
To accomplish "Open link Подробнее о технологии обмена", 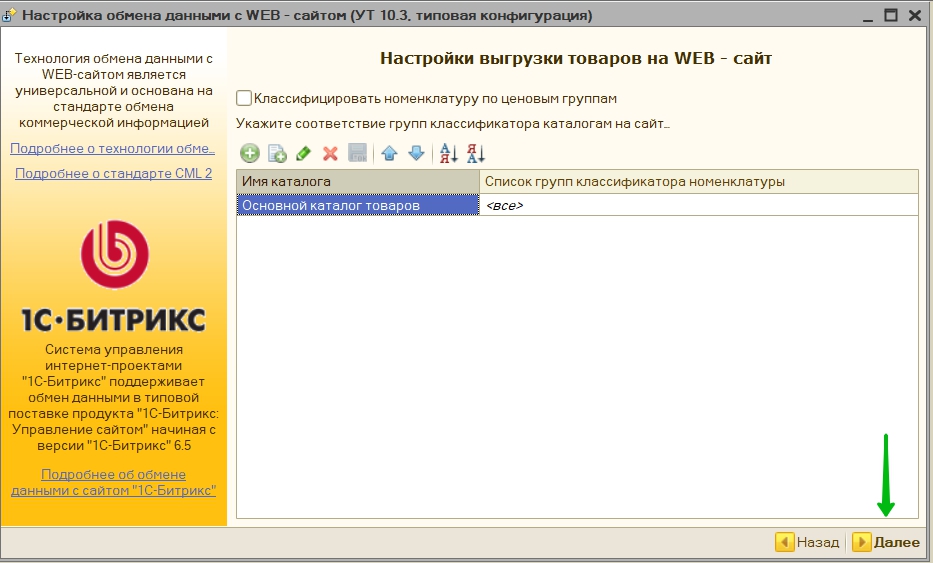I will pos(112,149).
